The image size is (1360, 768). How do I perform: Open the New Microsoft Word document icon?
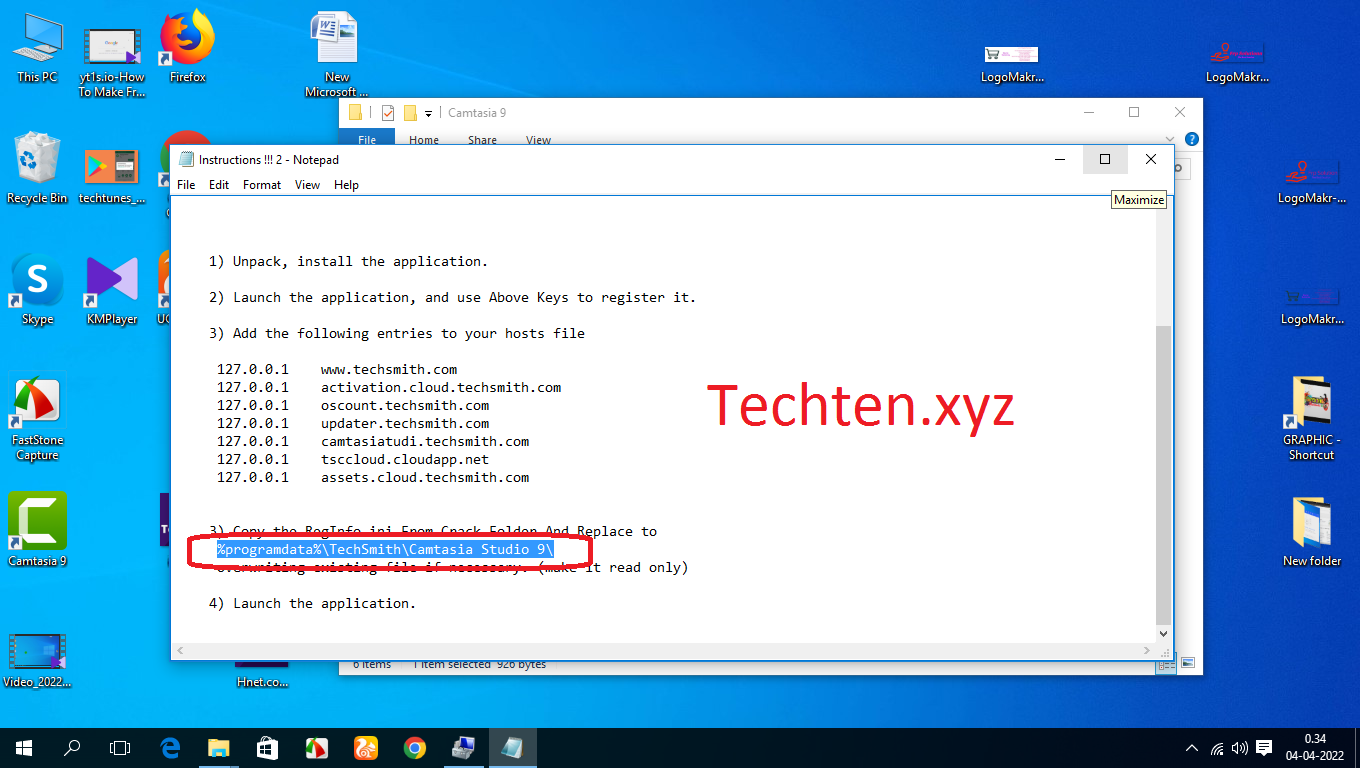click(x=337, y=56)
